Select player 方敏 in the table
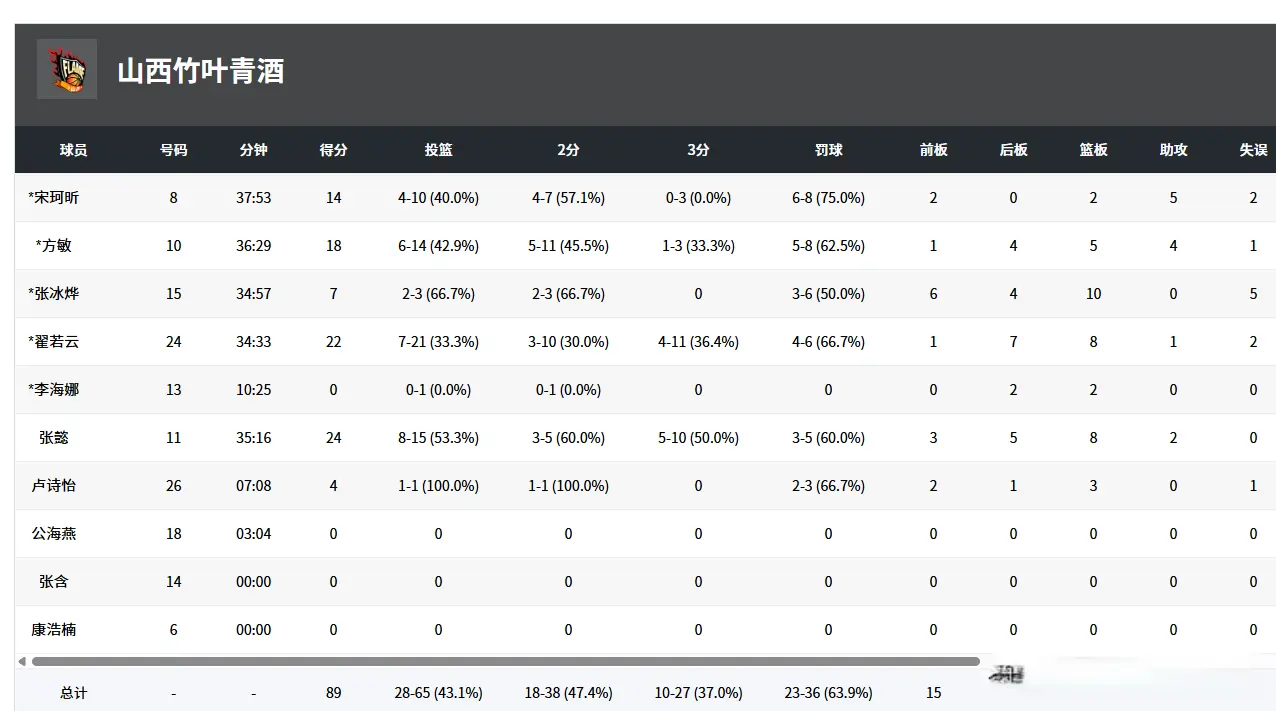This screenshot has width=1276, height=711. pos(56,246)
